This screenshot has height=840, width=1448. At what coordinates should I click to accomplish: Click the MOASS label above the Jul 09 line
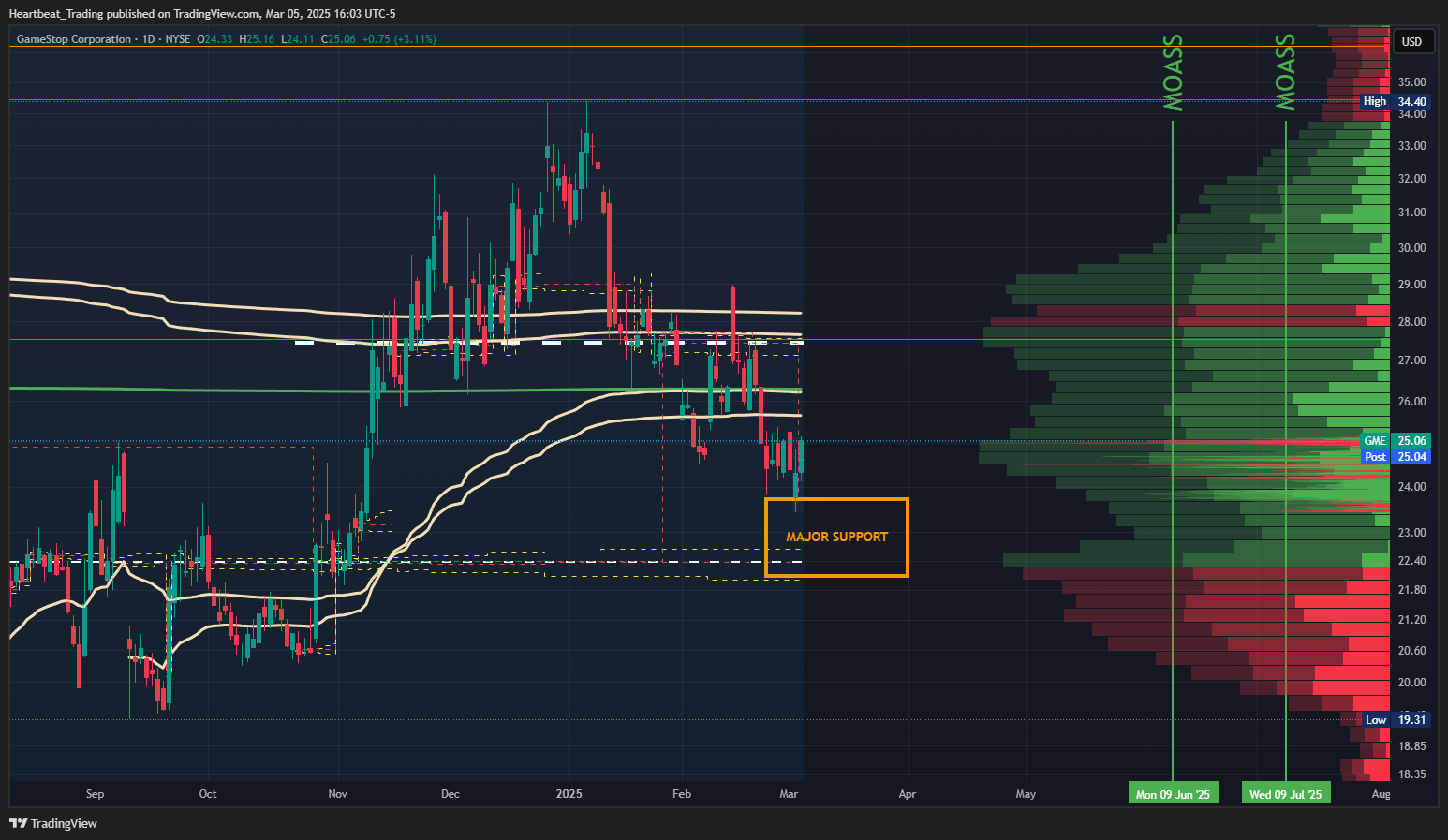(1286, 72)
